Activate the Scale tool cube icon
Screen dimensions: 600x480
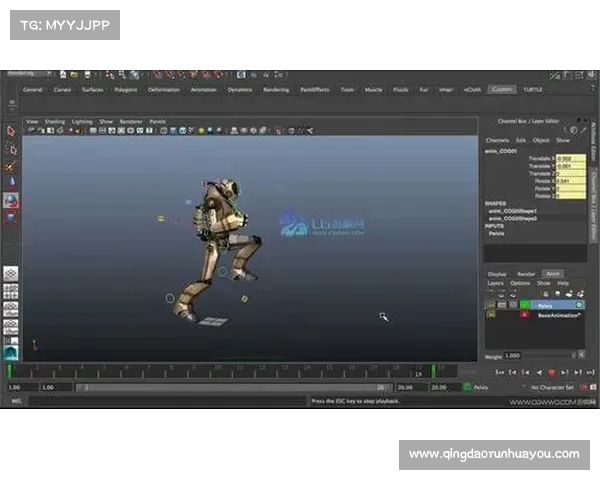tap(11, 218)
